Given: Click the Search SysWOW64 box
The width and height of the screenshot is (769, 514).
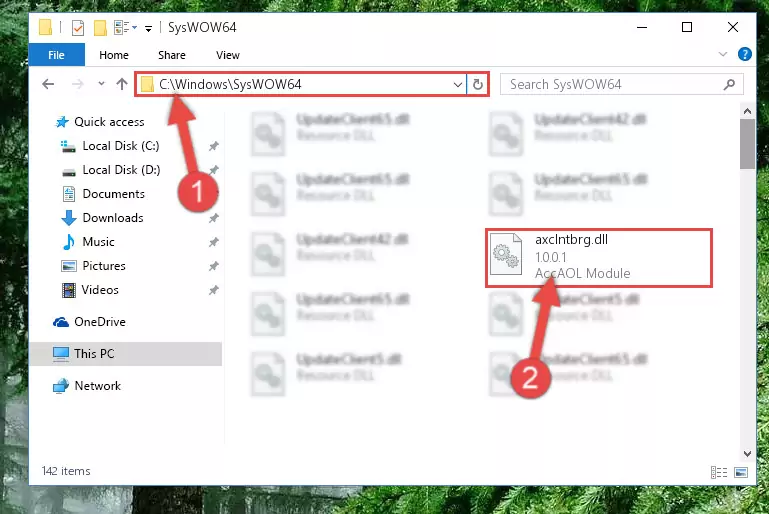Looking at the screenshot, I should [x=622, y=84].
